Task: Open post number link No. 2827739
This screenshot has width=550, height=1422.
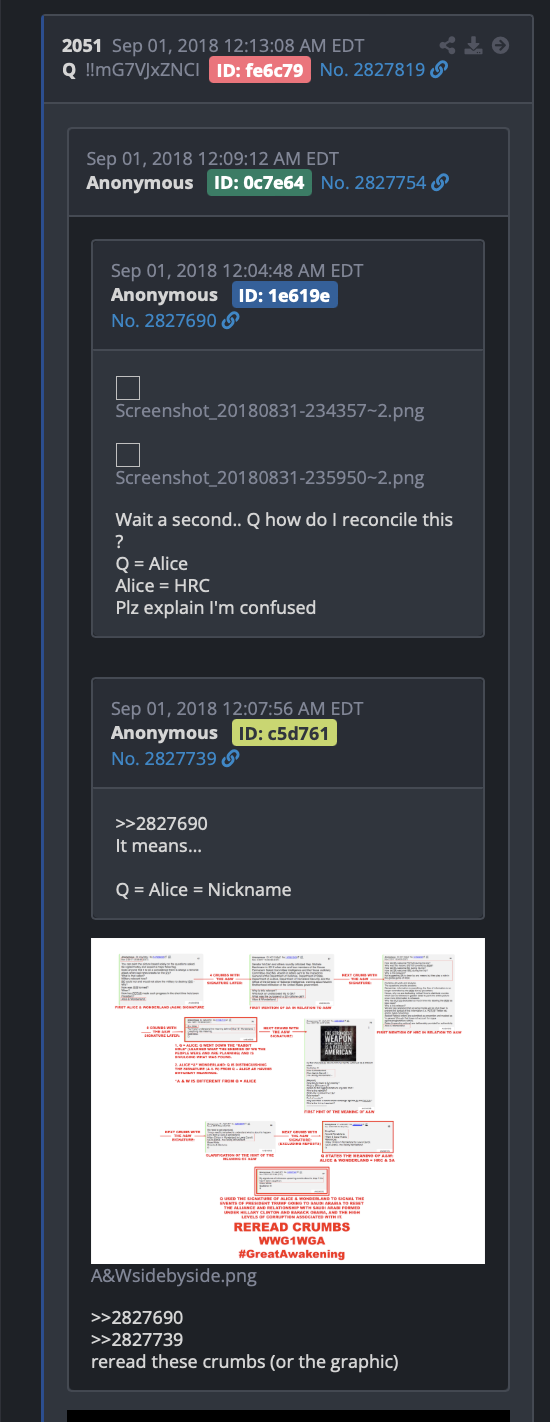Action: [164, 759]
